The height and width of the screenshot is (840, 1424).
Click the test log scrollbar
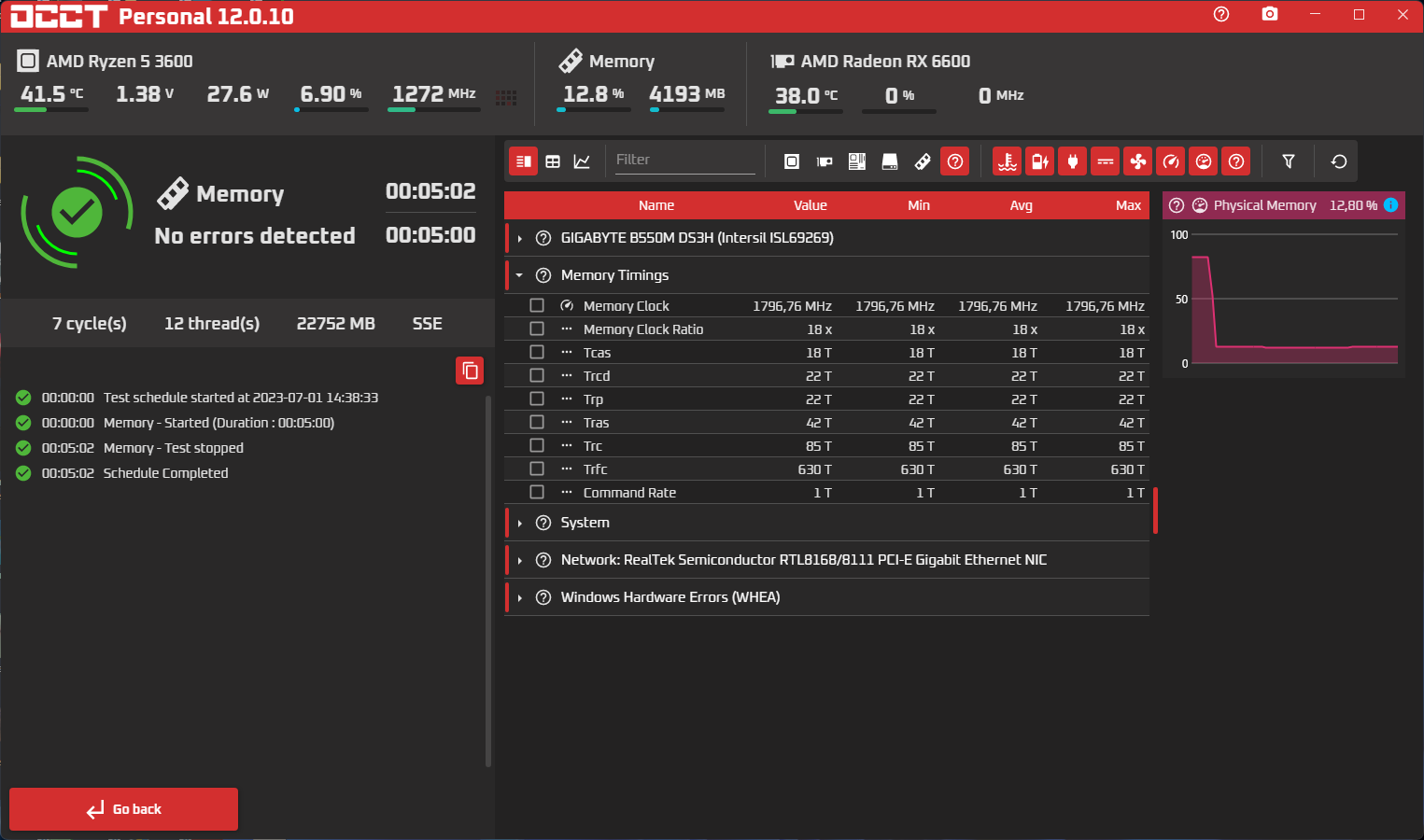(x=488, y=581)
